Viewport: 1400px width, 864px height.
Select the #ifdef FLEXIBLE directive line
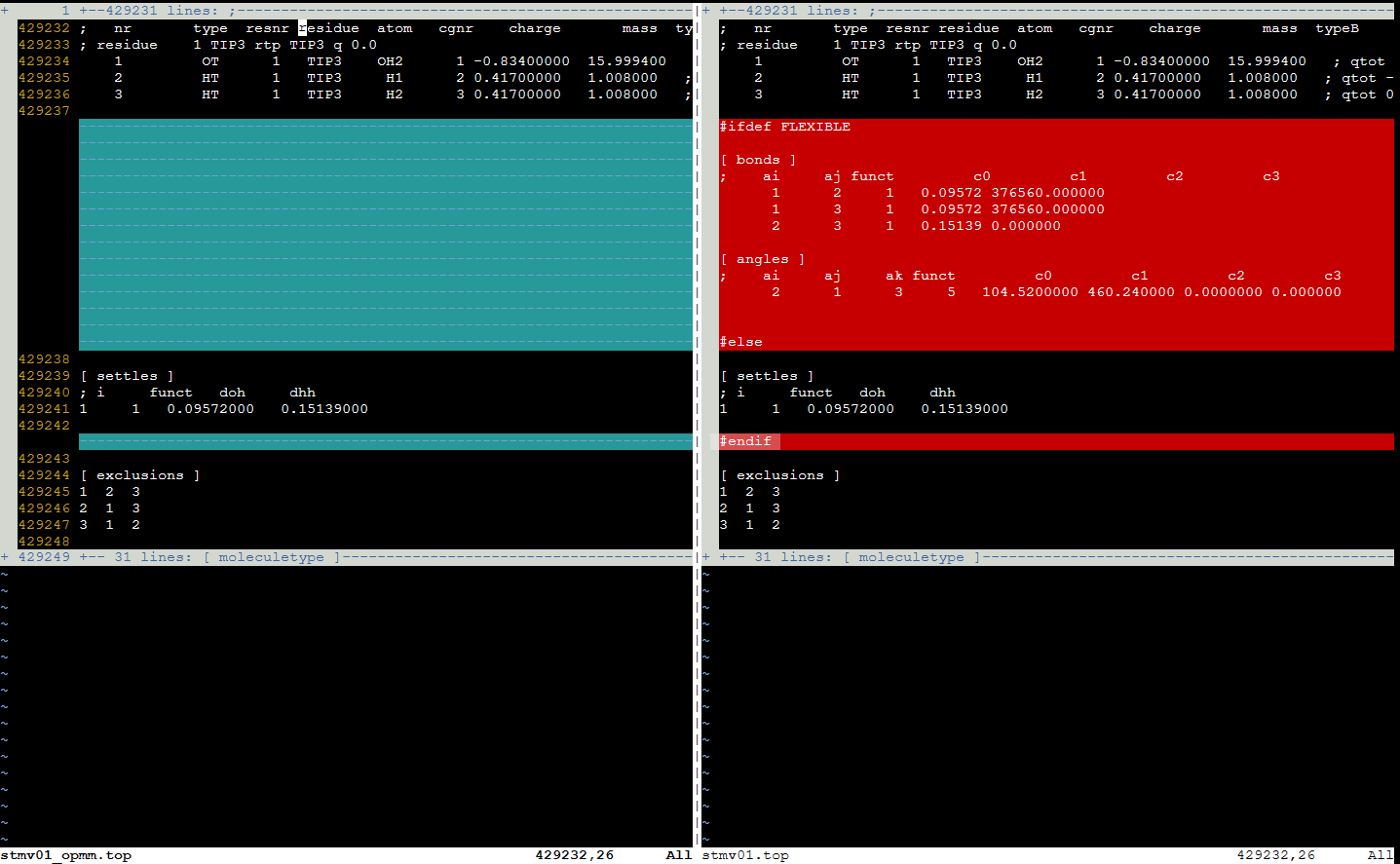pos(779,126)
